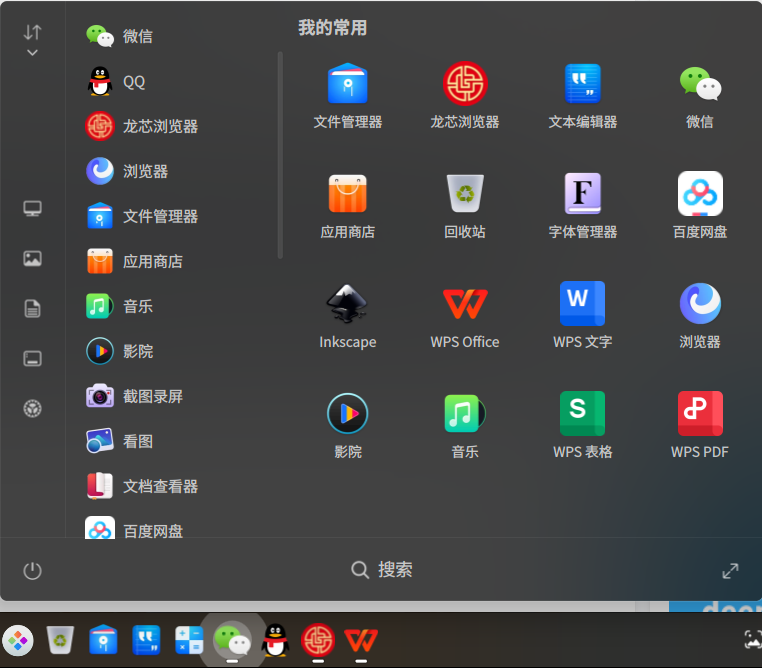The image size is (762, 668).
Task: Open 影院 in 我的常用 grid
Action: (347, 427)
